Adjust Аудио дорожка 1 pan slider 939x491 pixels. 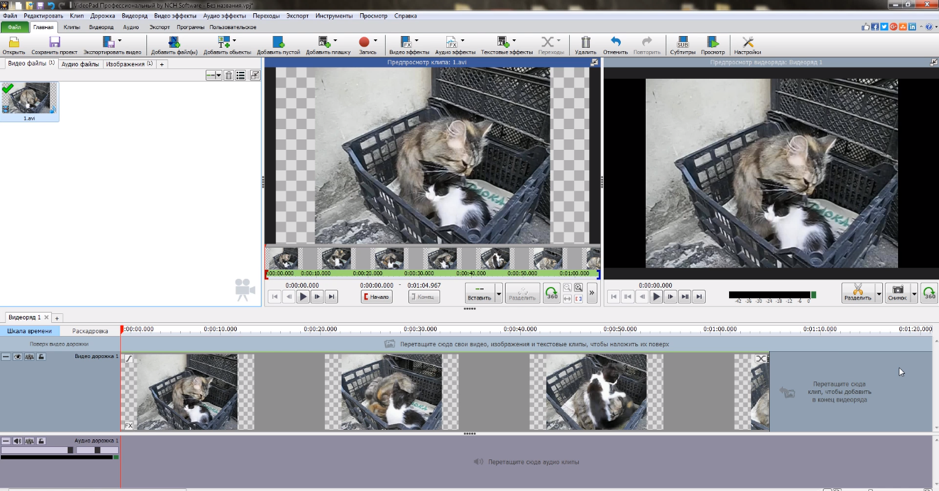[x=97, y=450]
